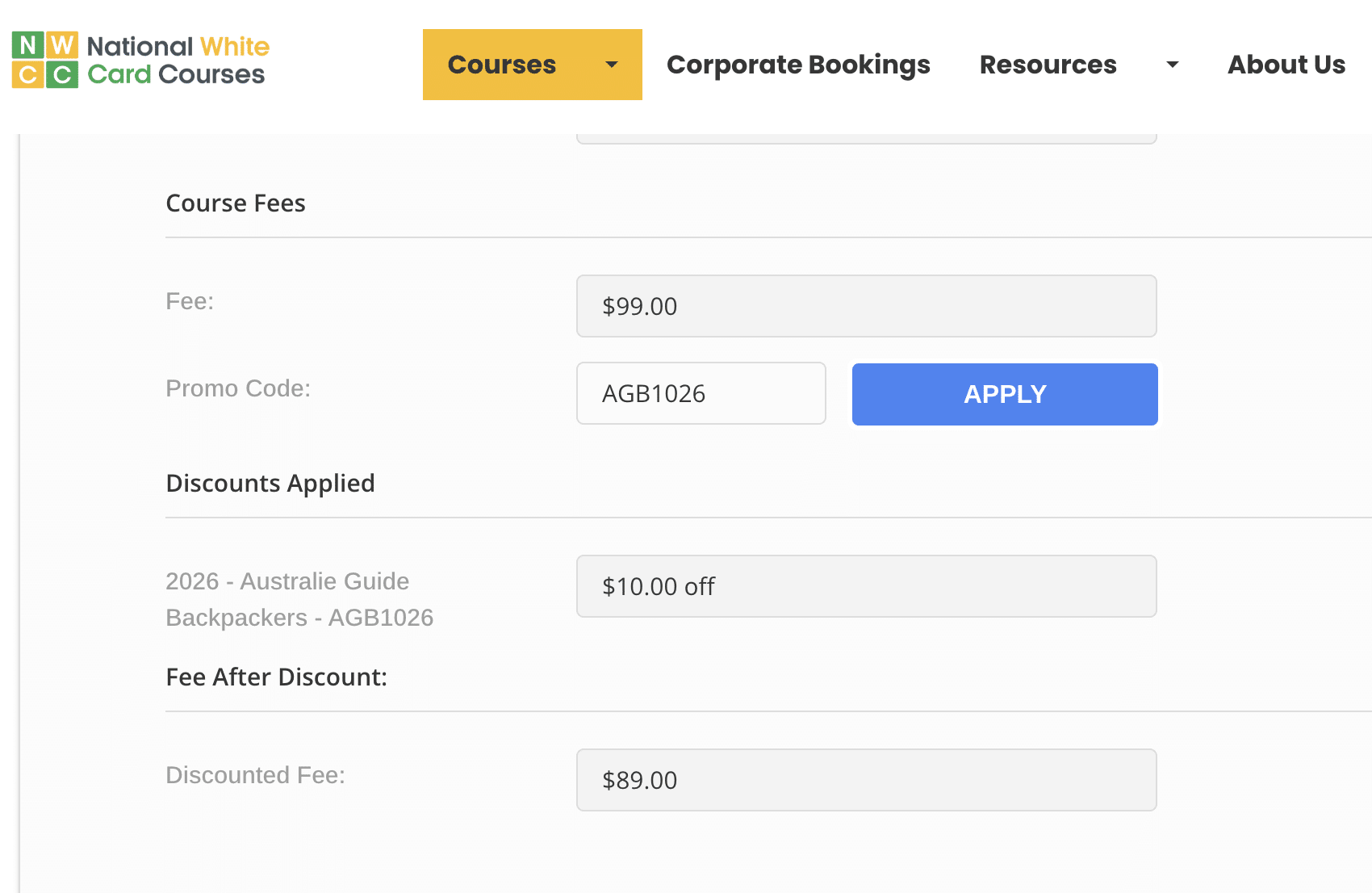Go to Corporate Bookings page
This screenshot has height=893, width=1372.
point(798,65)
